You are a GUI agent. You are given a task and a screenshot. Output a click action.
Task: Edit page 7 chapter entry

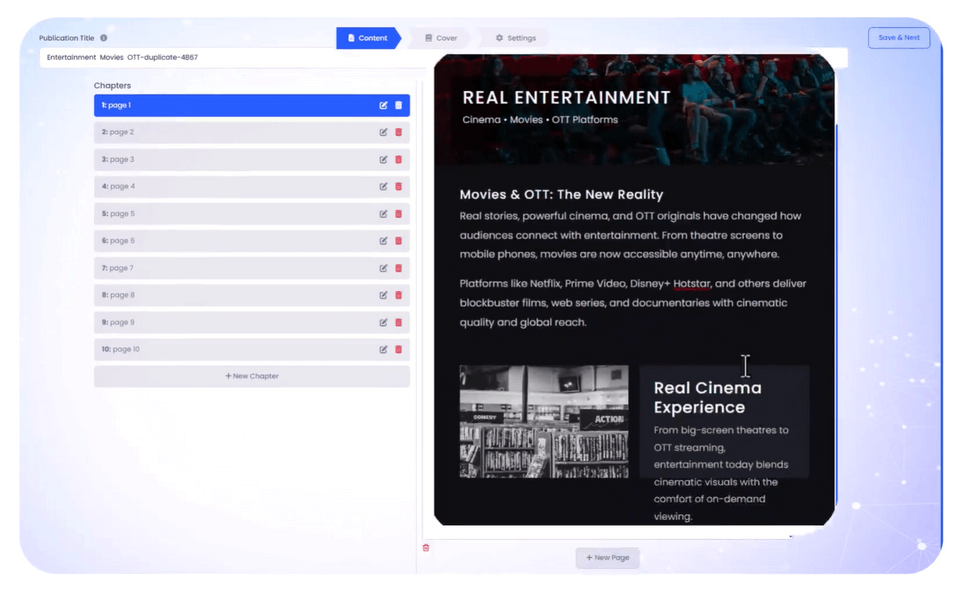383,268
